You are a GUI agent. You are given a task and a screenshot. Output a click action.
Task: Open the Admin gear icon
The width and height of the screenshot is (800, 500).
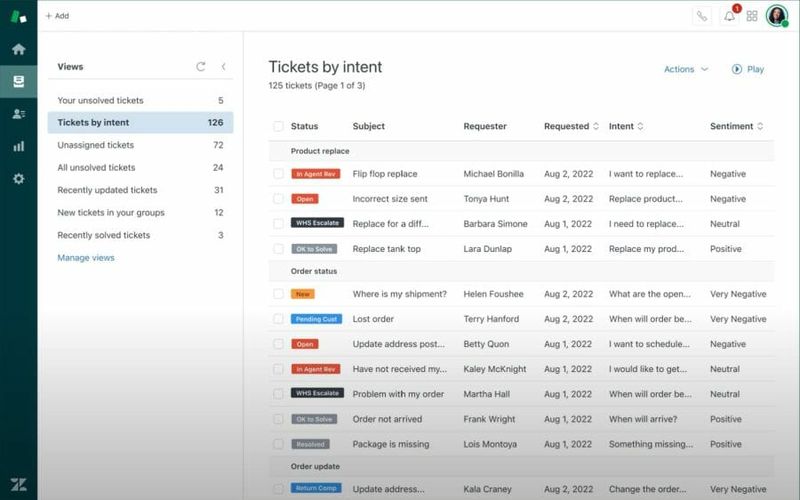pos(18,179)
